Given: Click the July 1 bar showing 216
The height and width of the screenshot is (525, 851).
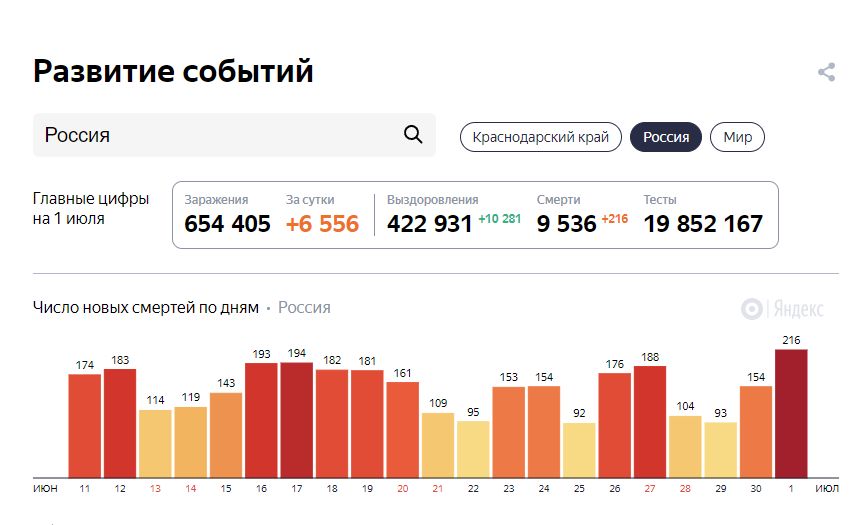Looking at the screenshot, I should click(790, 414).
